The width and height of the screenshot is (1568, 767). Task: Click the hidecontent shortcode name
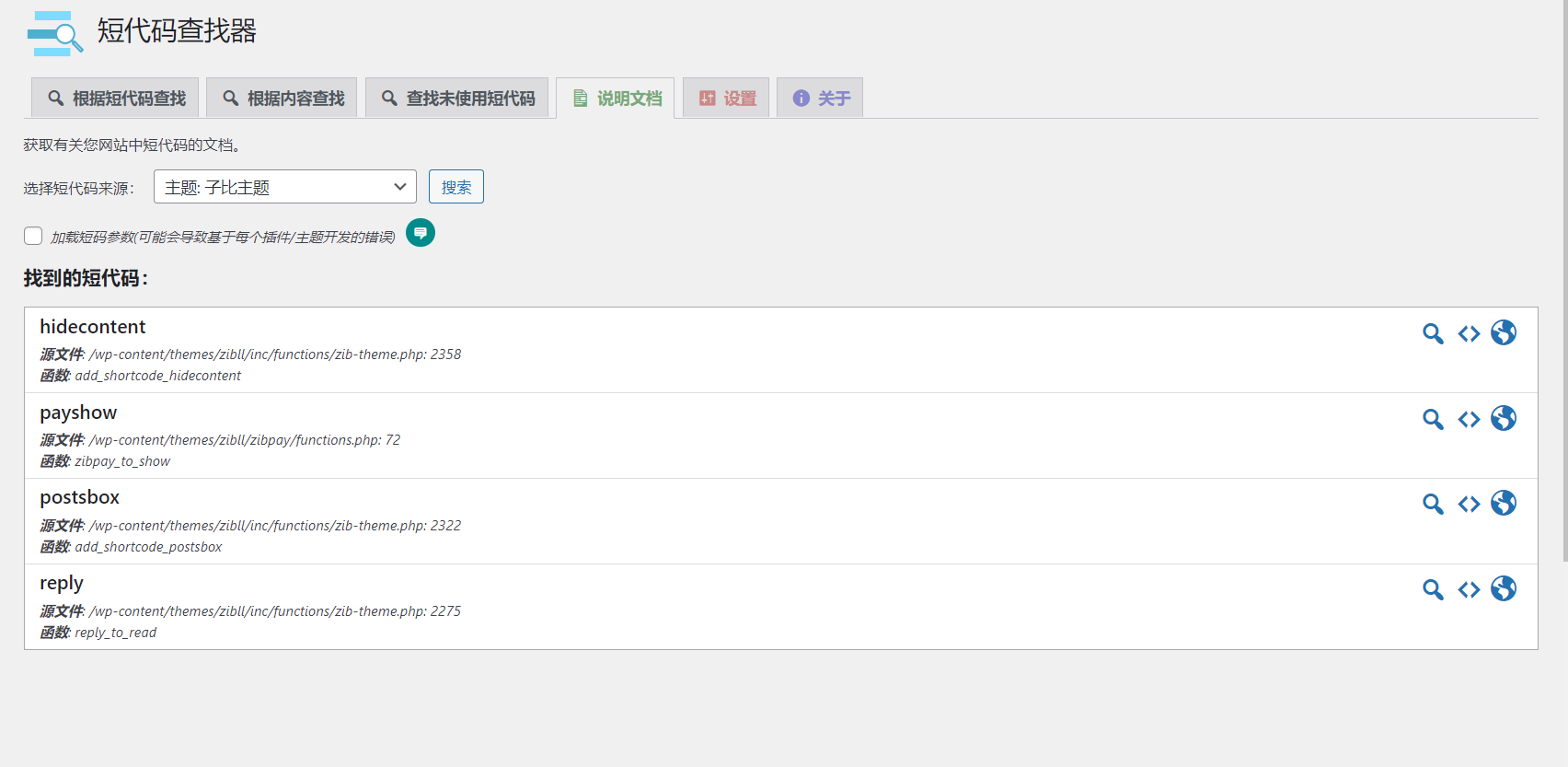click(x=92, y=327)
